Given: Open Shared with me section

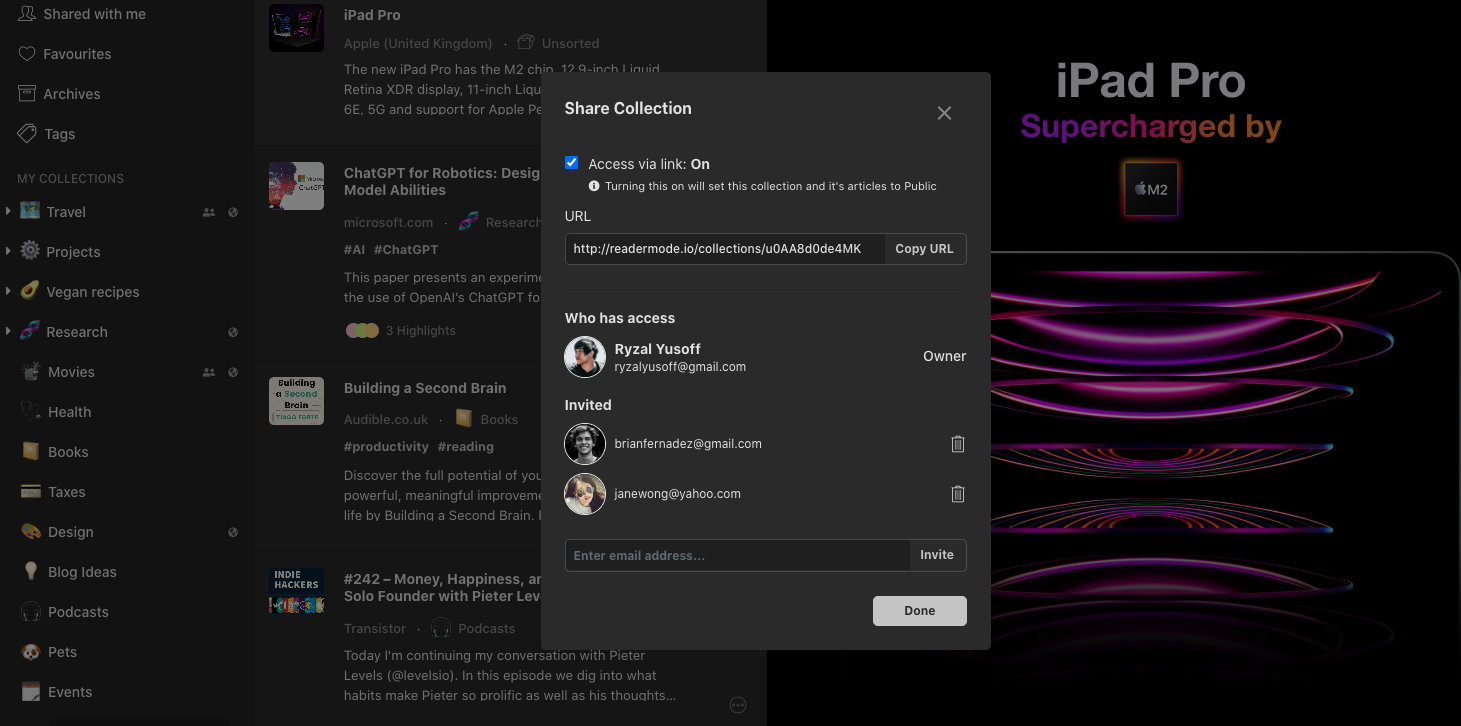Looking at the screenshot, I should 94,14.
